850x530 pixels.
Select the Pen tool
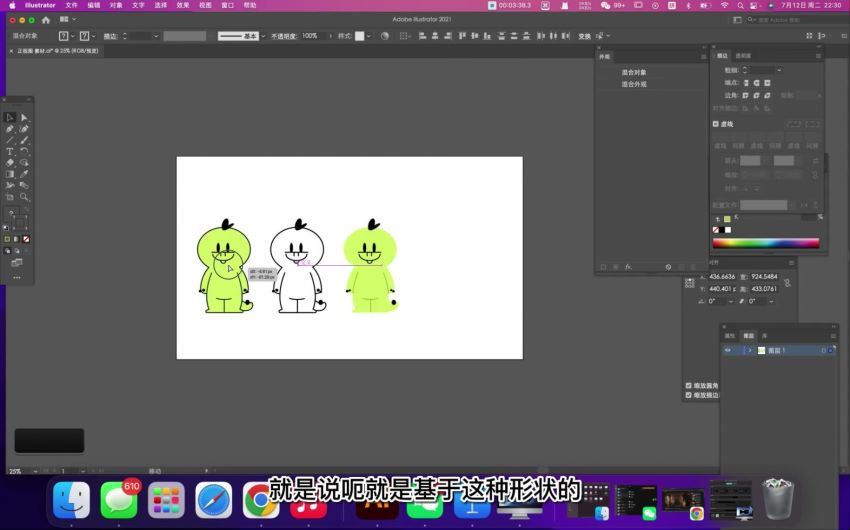(x=10, y=129)
